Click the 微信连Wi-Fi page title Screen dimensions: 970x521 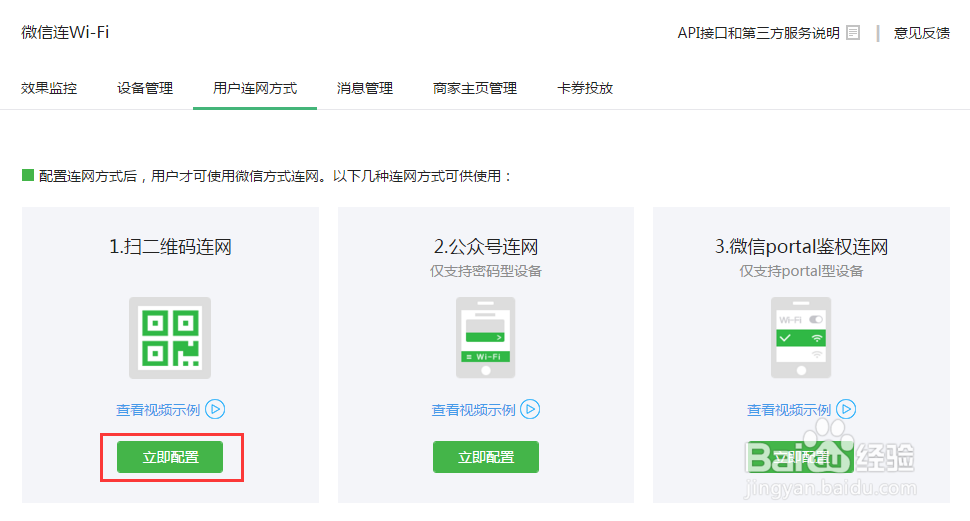pyautogui.click(x=65, y=32)
